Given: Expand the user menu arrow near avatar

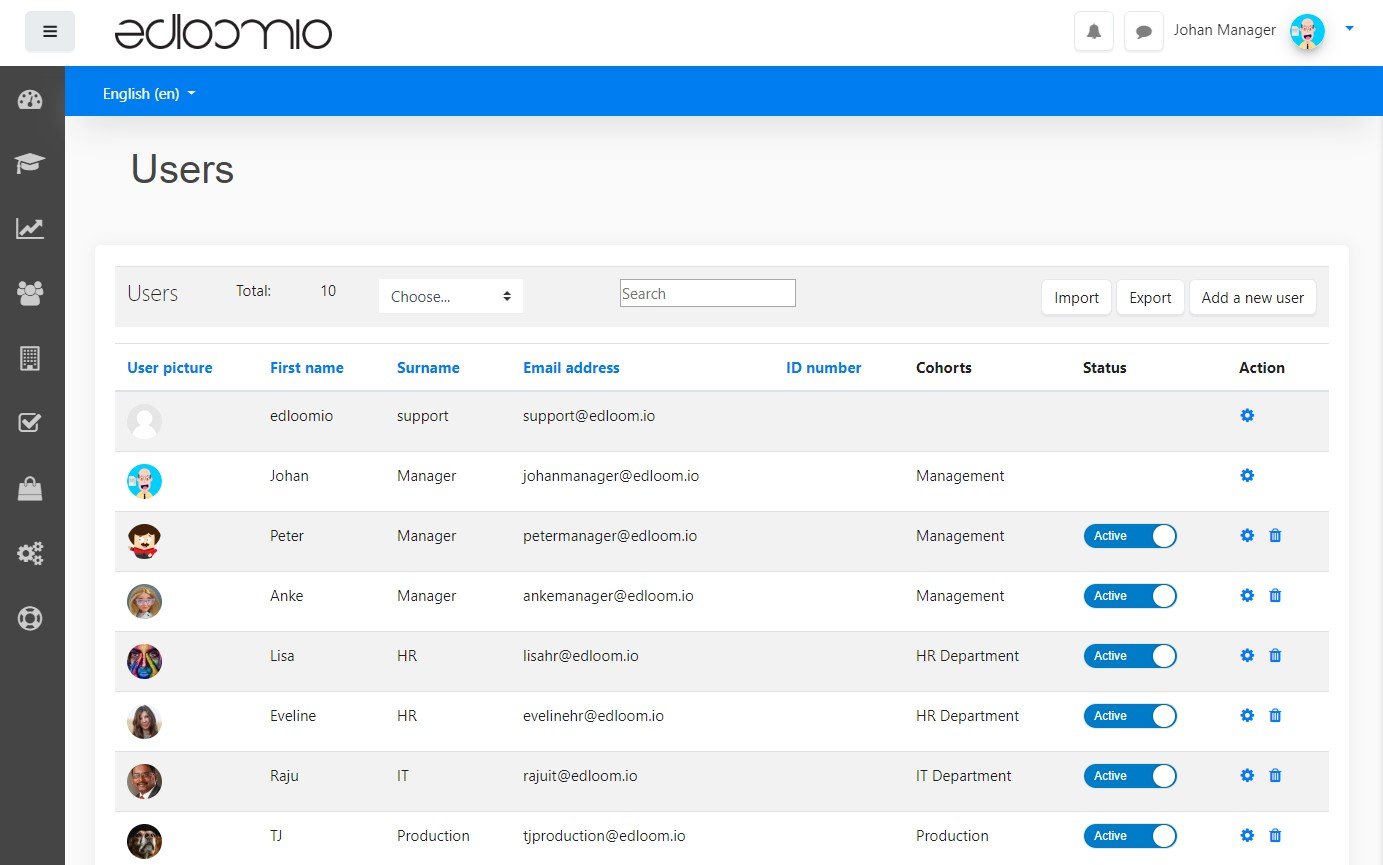Looking at the screenshot, I should [x=1349, y=29].
